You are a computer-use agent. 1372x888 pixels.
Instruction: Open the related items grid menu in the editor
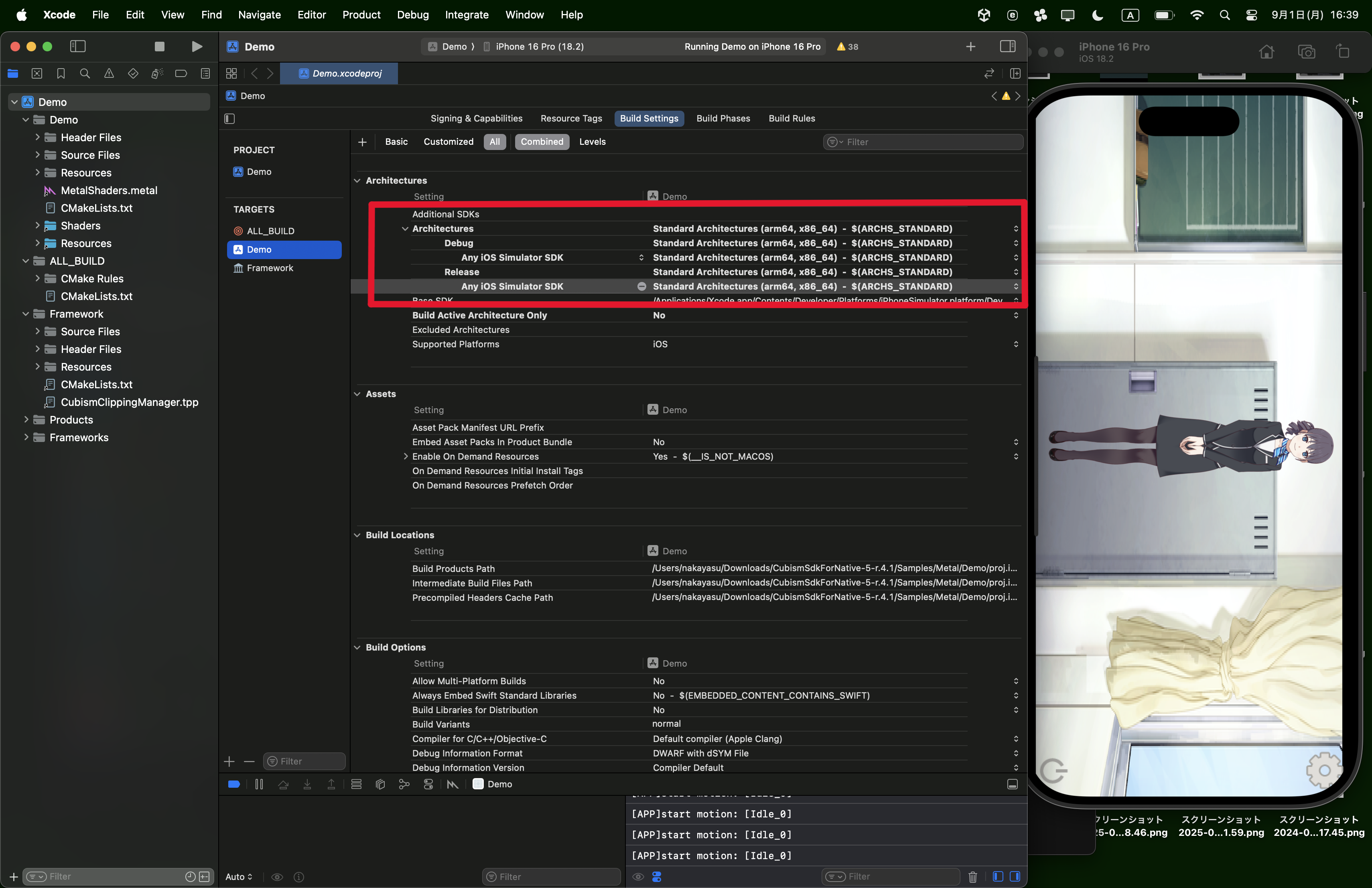232,73
